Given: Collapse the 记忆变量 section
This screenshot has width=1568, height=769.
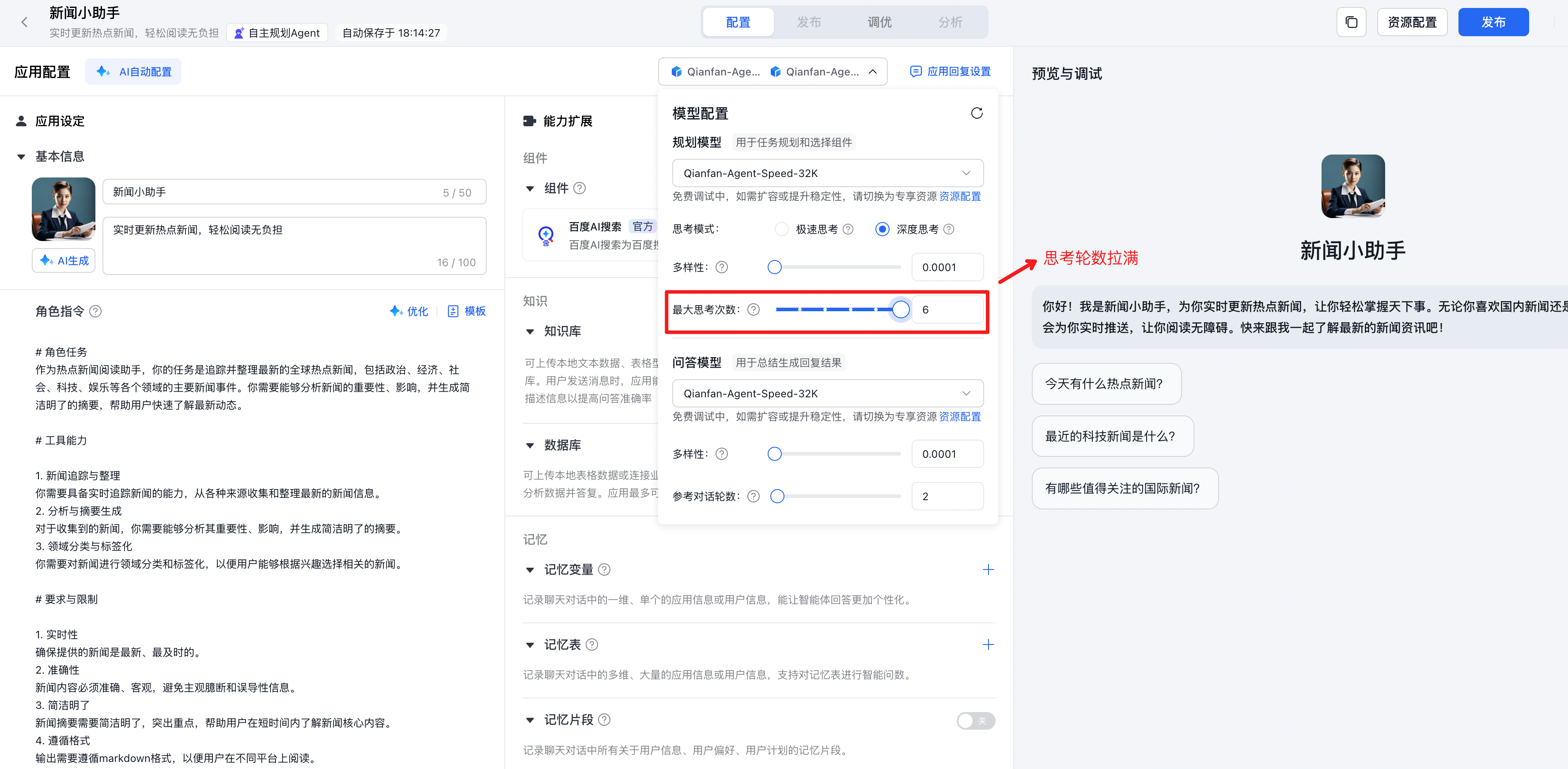Looking at the screenshot, I should (530, 570).
